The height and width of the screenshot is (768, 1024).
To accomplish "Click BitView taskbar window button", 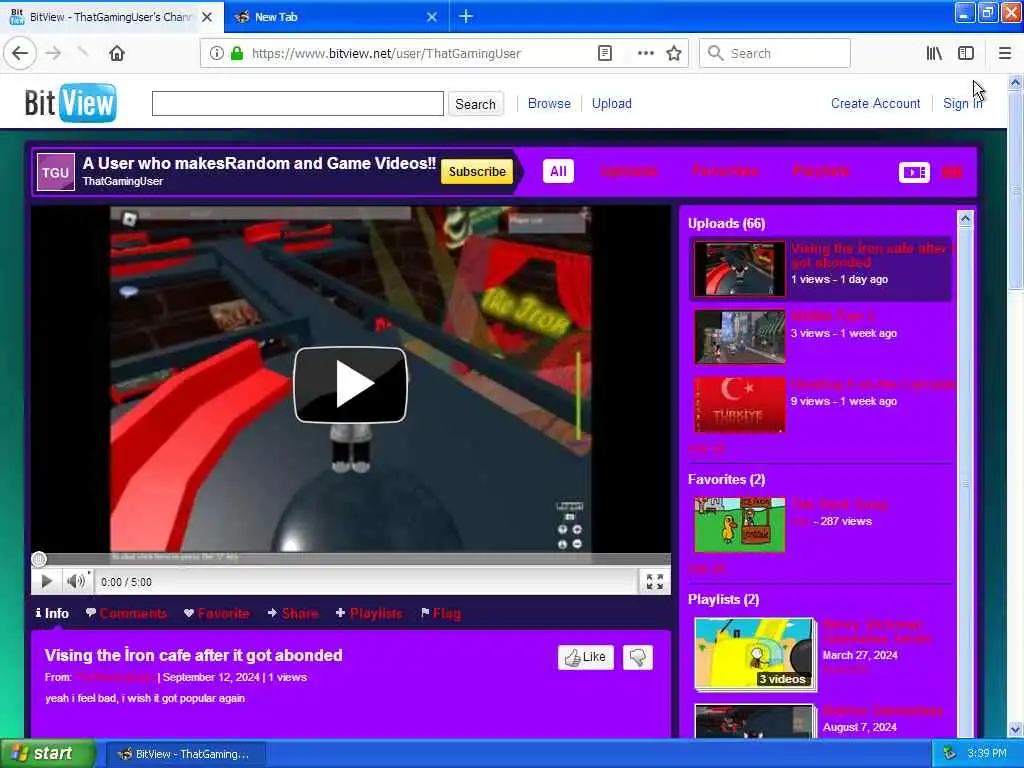I will click(186, 754).
